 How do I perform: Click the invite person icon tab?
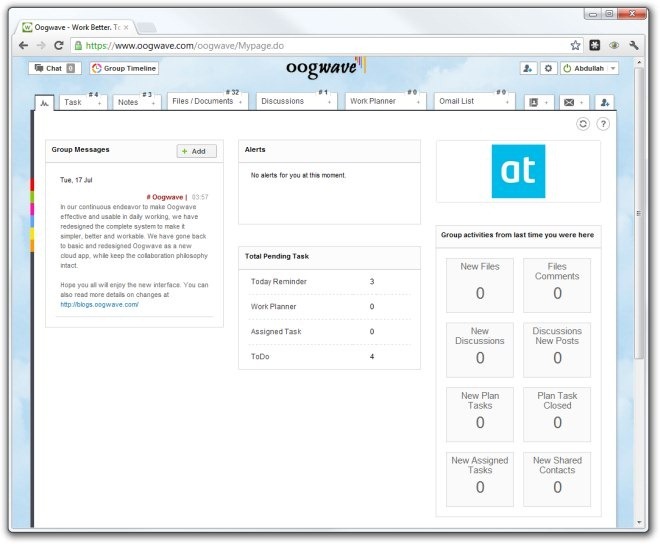[x=605, y=102]
